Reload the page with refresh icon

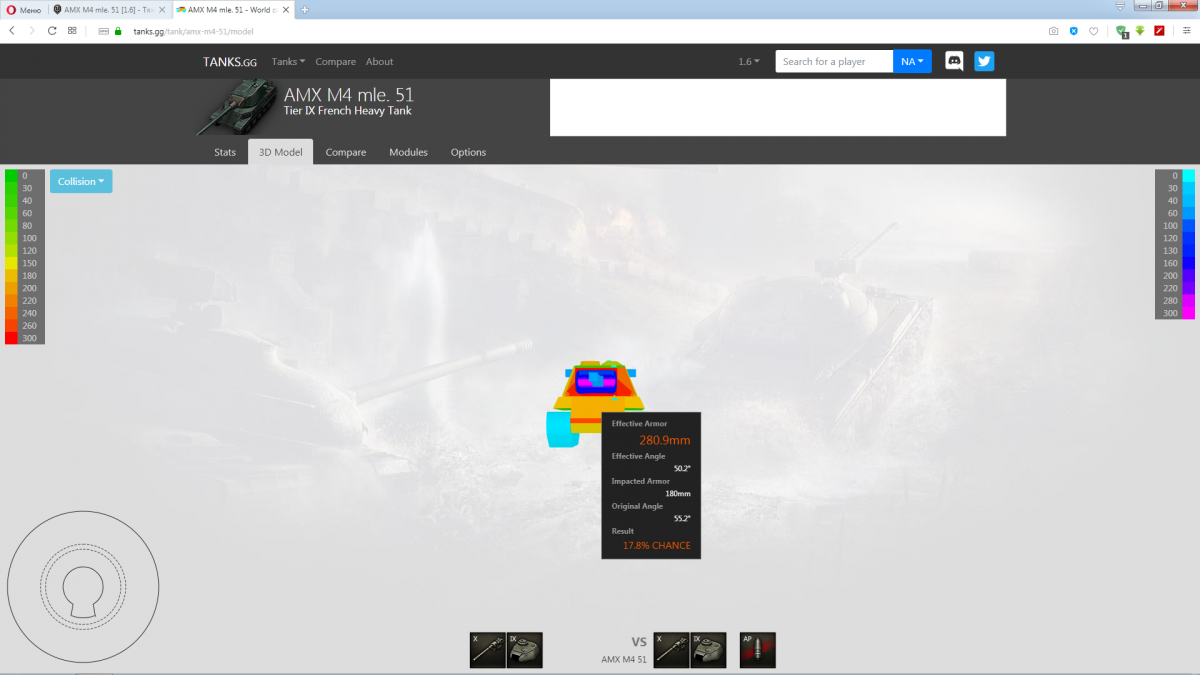click(52, 31)
